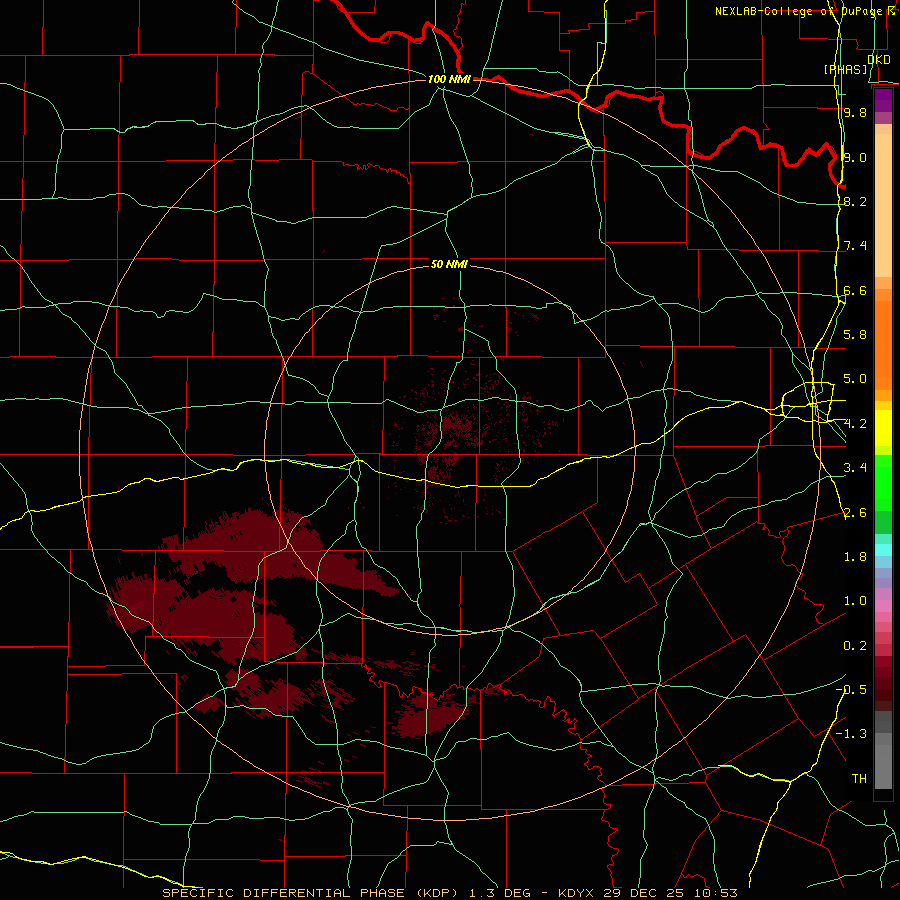The height and width of the screenshot is (900, 900).
Task: Click the TH threshold label
Action: 859,779
